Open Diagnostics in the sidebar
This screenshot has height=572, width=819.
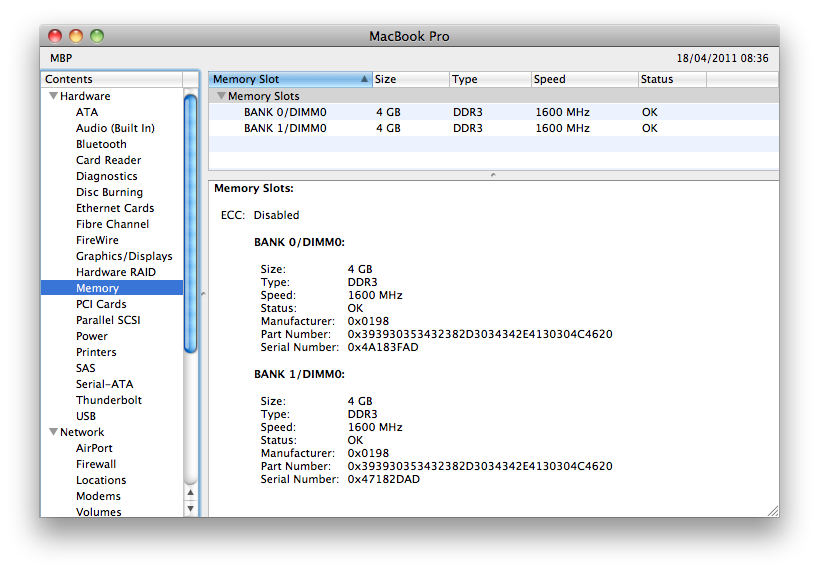[x=107, y=177]
